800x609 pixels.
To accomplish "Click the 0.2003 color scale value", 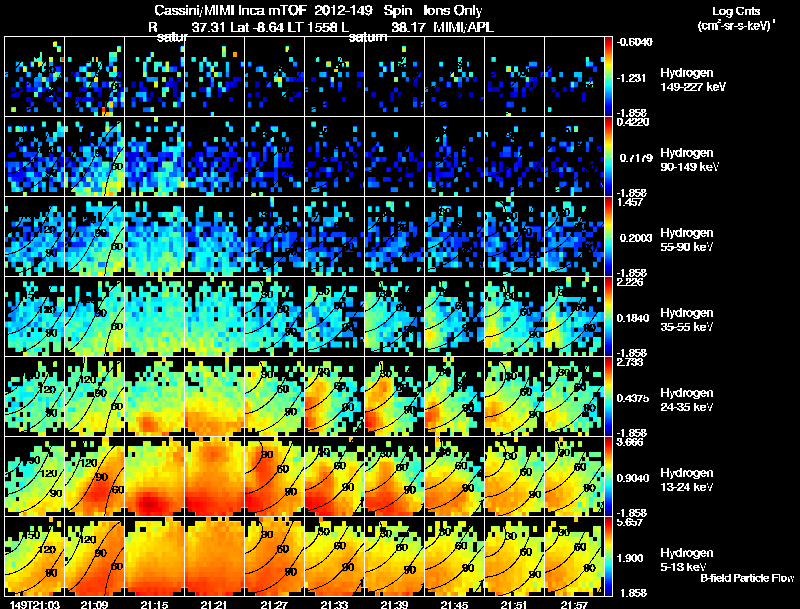I will click(x=636, y=238).
